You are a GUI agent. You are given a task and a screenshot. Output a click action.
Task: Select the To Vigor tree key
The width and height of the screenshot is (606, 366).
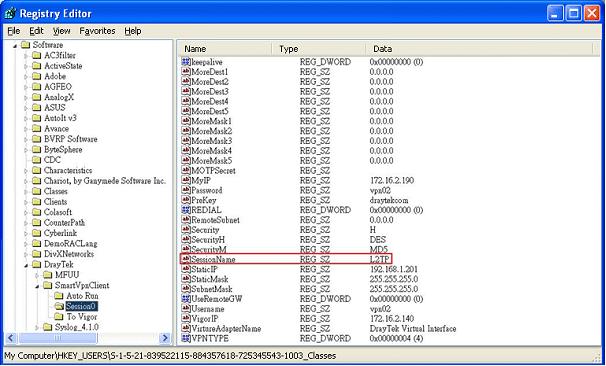[82, 317]
